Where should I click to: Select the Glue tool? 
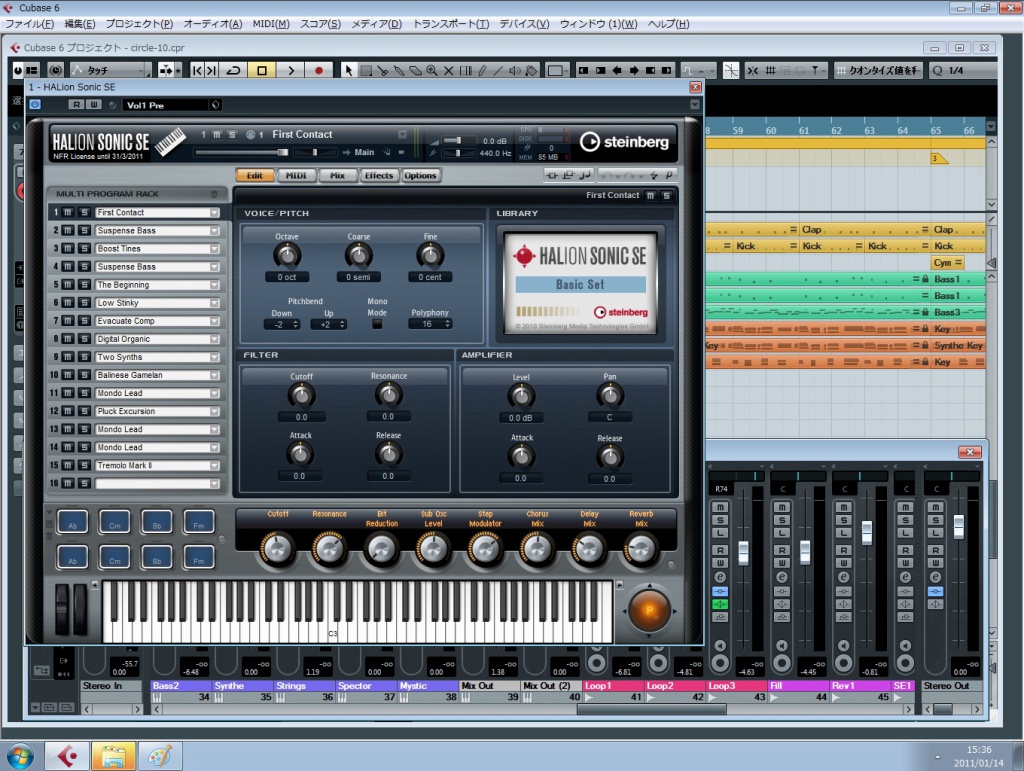pyautogui.click(x=398, y=71)
